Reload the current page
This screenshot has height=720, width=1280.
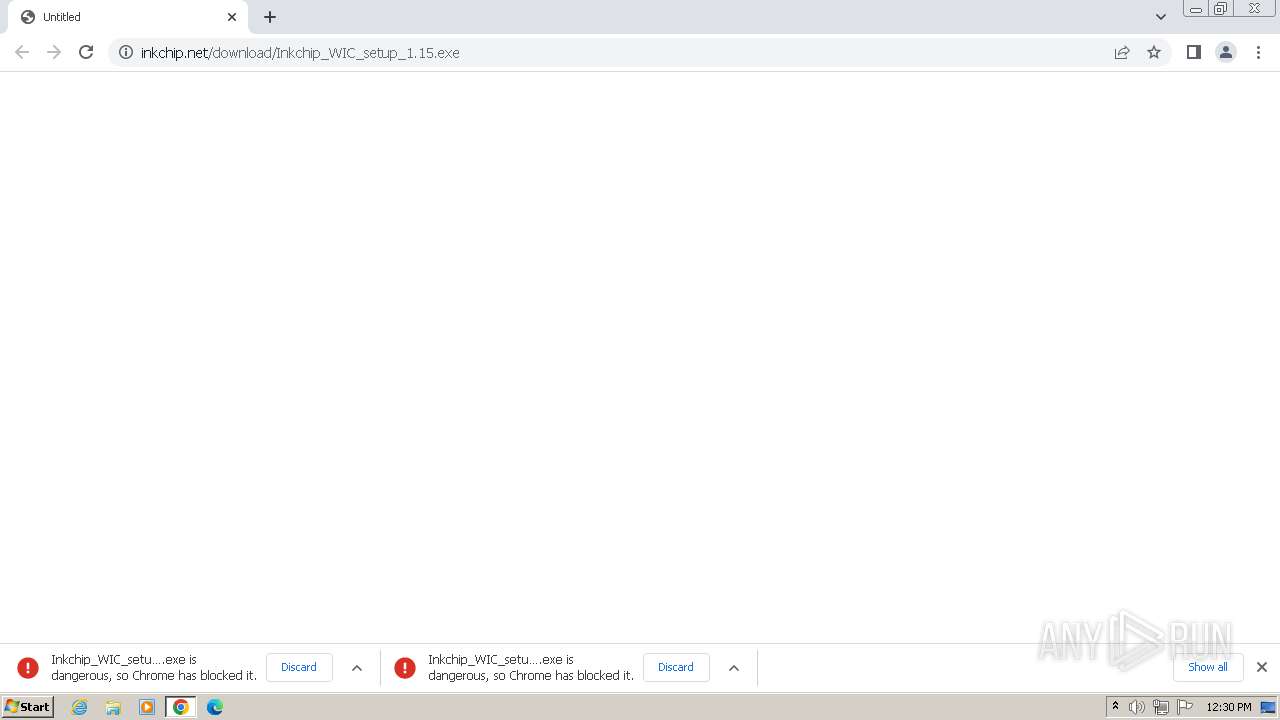(86, 52)
